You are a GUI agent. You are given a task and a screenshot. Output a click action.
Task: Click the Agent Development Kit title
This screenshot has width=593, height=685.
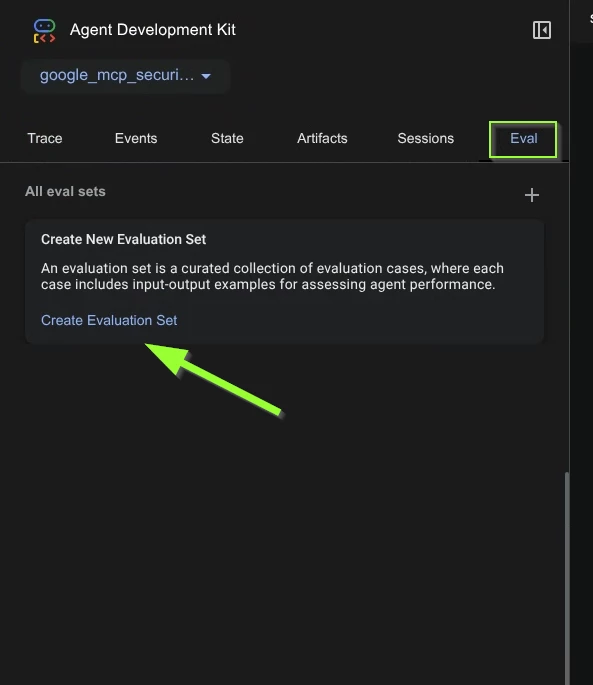(x=153, y=30)
